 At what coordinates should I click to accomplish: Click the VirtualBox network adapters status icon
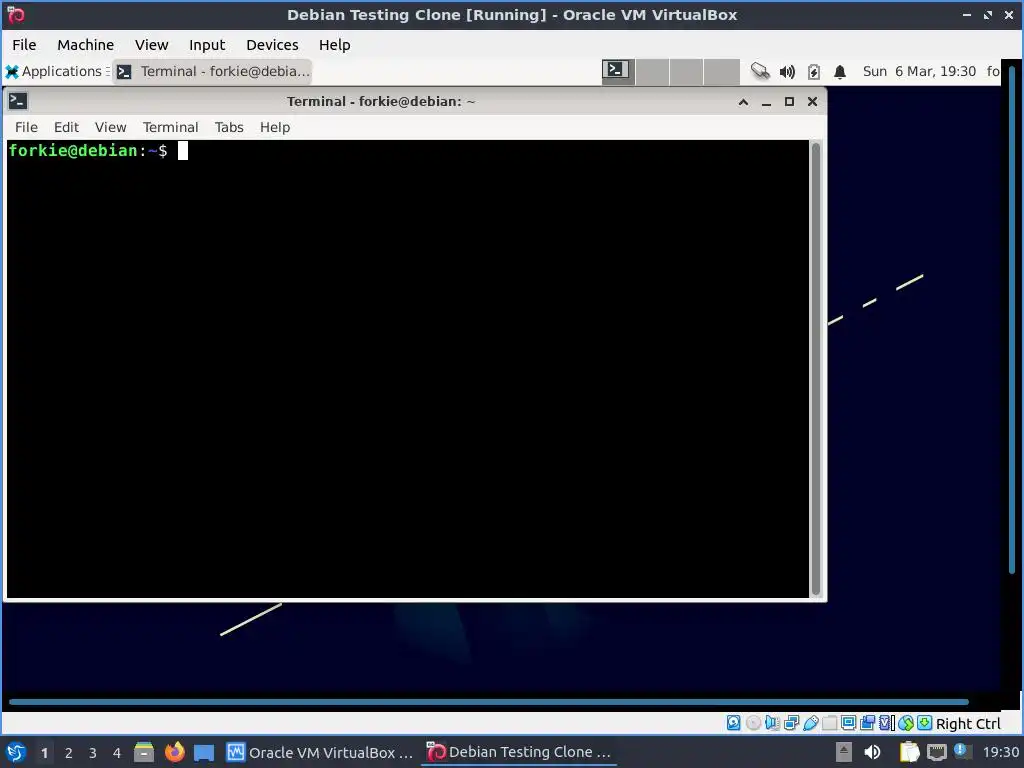click(792, 723)
